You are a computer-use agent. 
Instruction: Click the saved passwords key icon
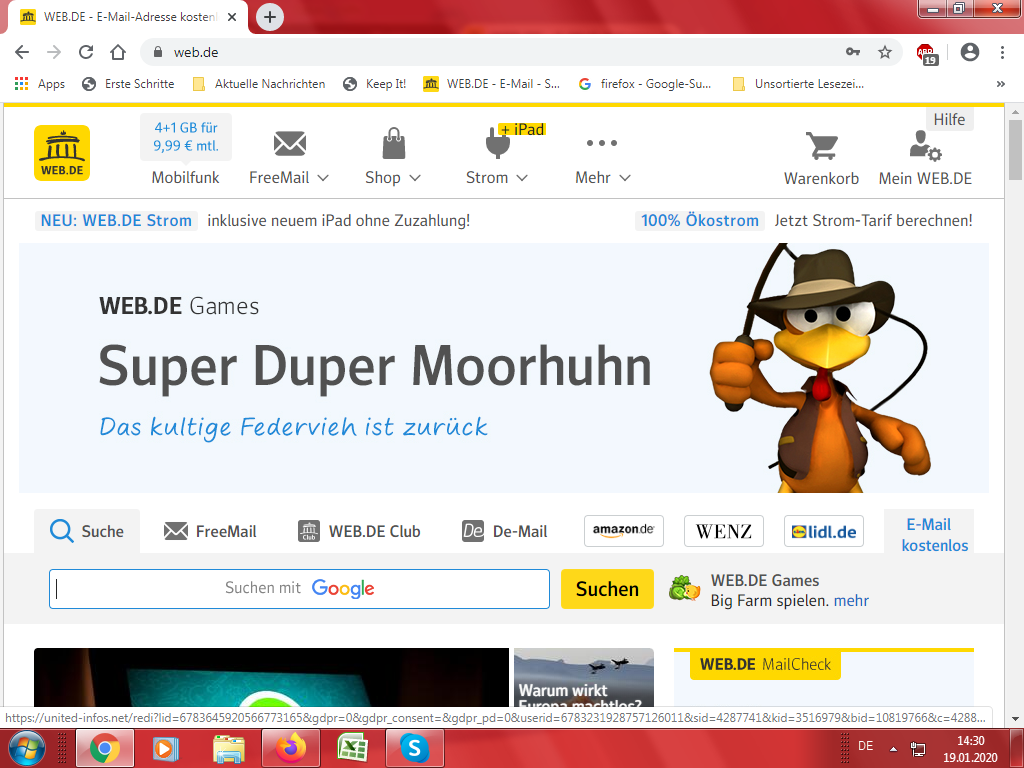point(853,52)
